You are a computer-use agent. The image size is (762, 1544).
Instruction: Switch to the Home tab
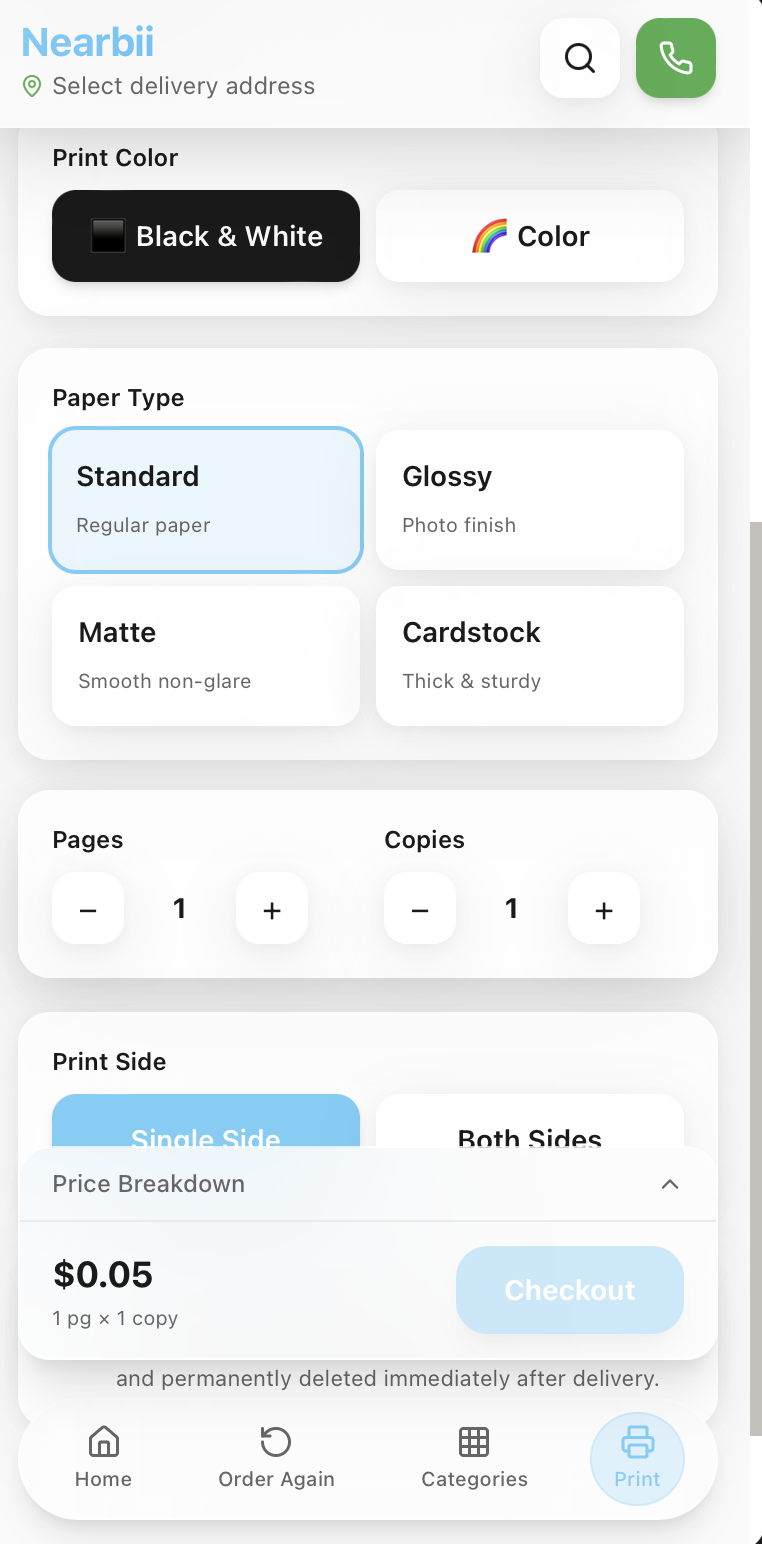tap(103, 1442)
